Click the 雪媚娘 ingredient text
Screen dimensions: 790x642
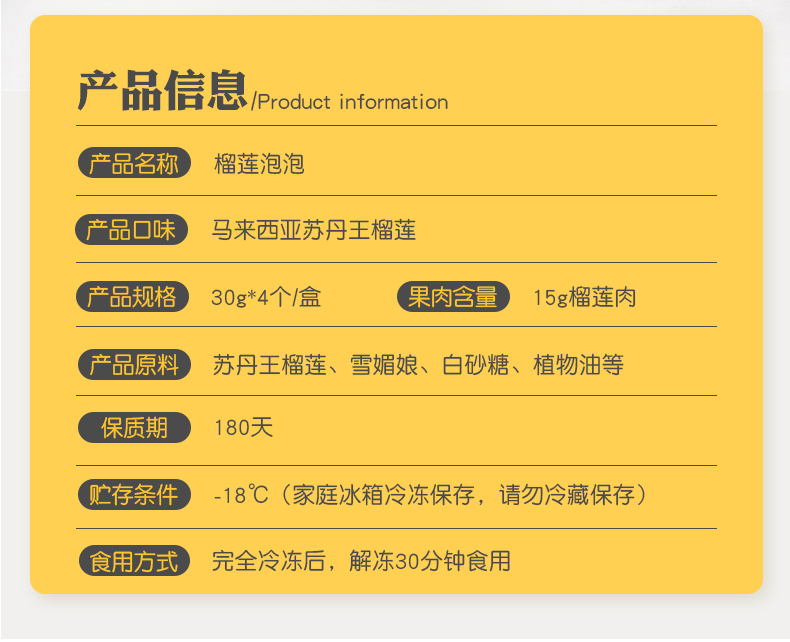(x=384, y=365)
